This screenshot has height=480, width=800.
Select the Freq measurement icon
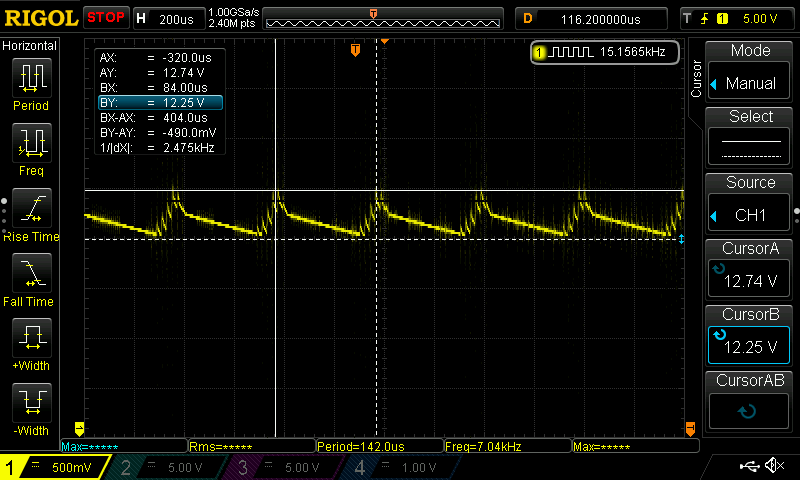pyautogui.click(x=32, y=142)
